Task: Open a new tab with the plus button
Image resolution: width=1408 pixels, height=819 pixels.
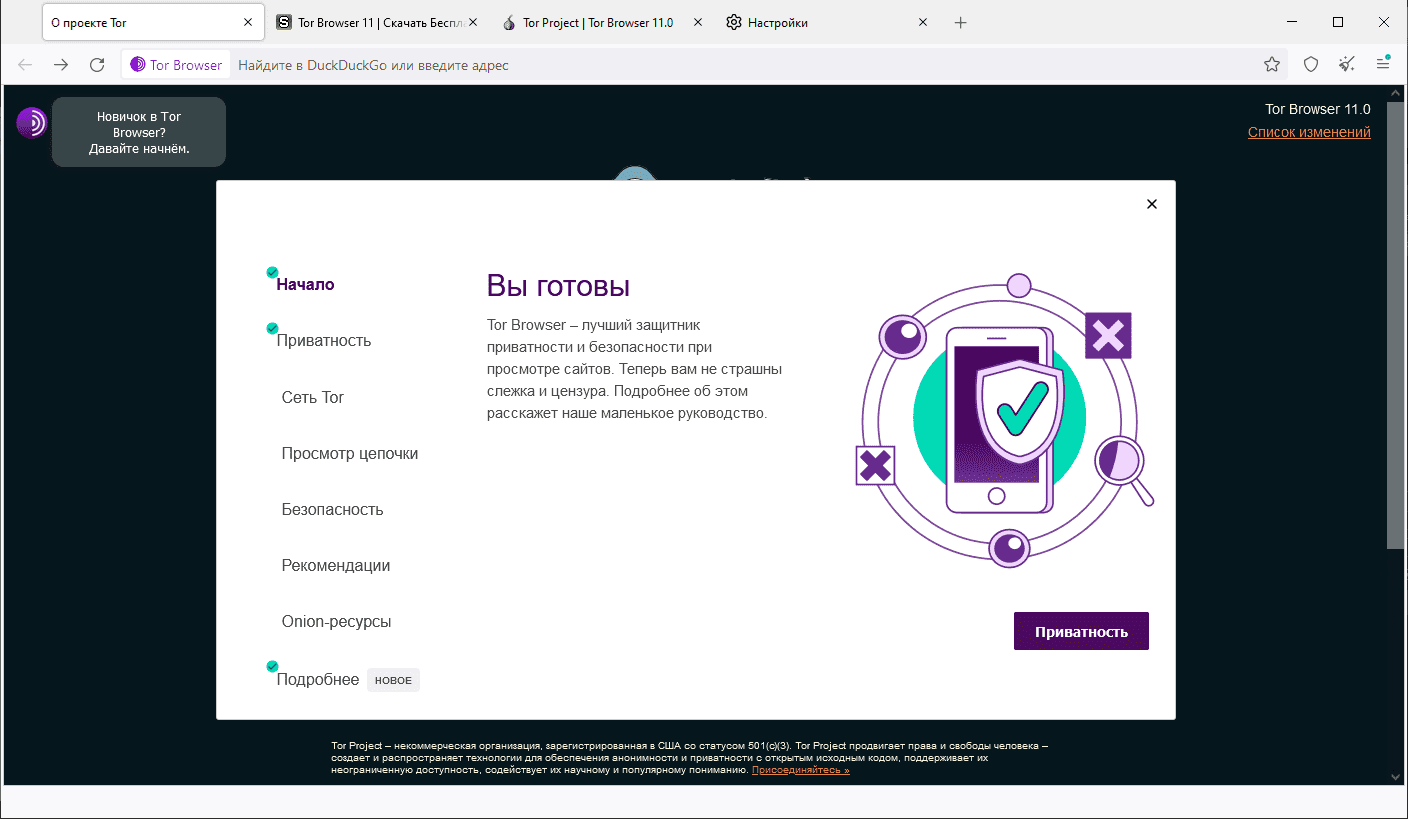Action: tap(961, 23)
